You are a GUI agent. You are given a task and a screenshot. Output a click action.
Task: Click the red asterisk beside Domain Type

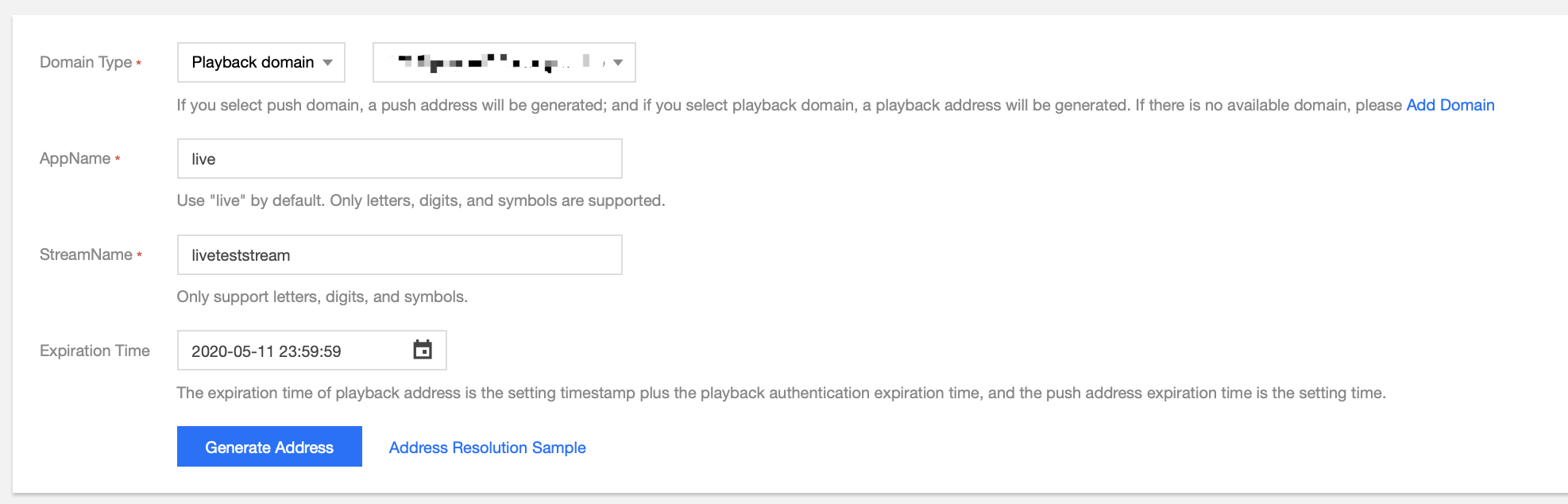point(139,63)
